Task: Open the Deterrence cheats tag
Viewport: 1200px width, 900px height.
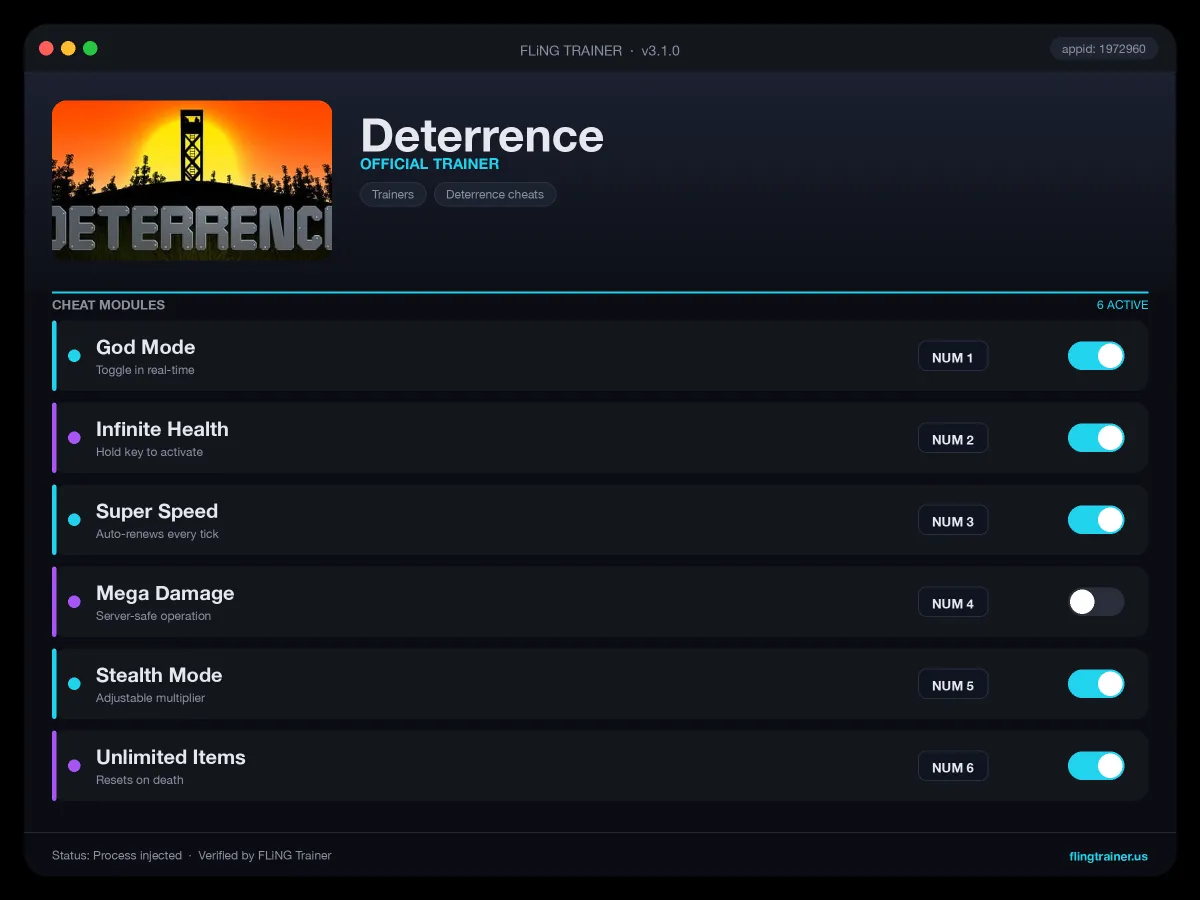Action: (x=495, y=194)
